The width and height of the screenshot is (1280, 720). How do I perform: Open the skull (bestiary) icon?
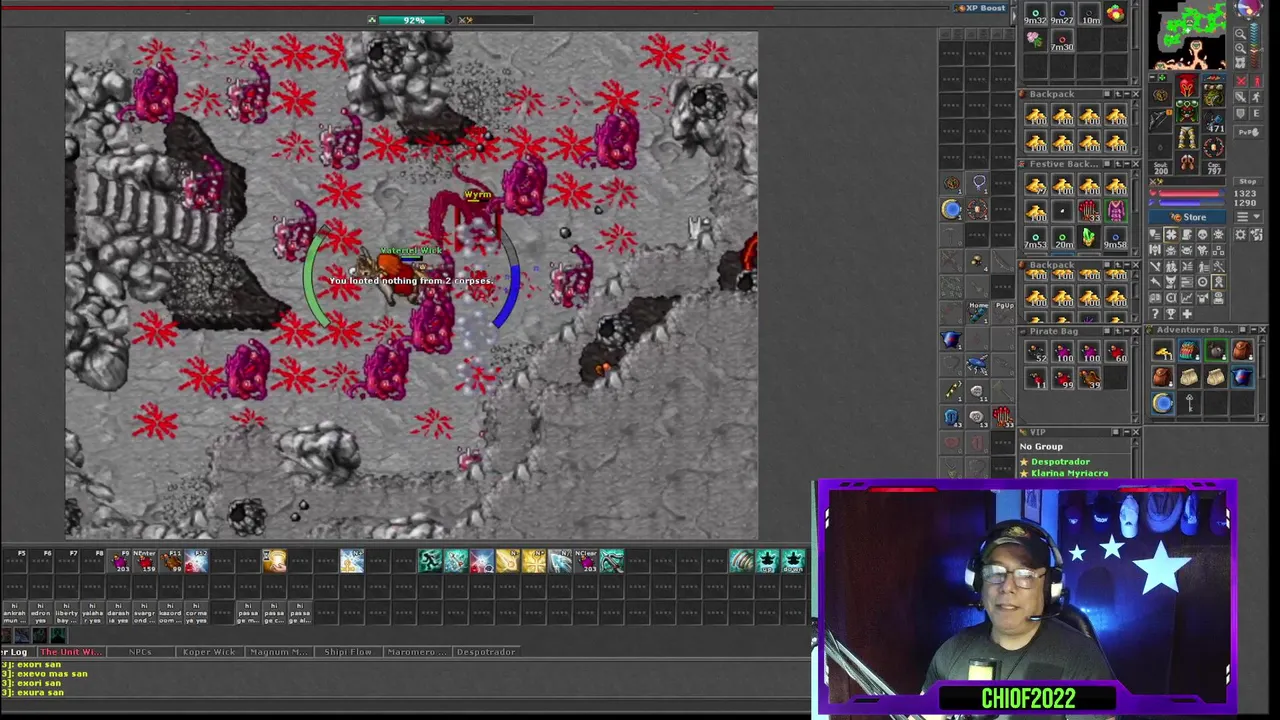(1202, 235)
